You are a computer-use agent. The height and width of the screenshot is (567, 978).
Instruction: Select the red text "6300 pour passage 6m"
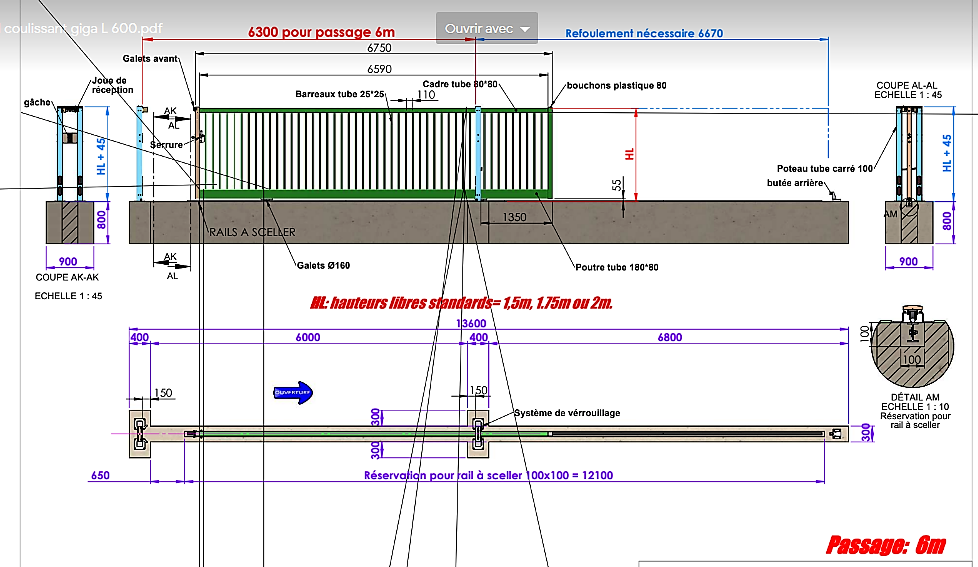click(321, 32)
